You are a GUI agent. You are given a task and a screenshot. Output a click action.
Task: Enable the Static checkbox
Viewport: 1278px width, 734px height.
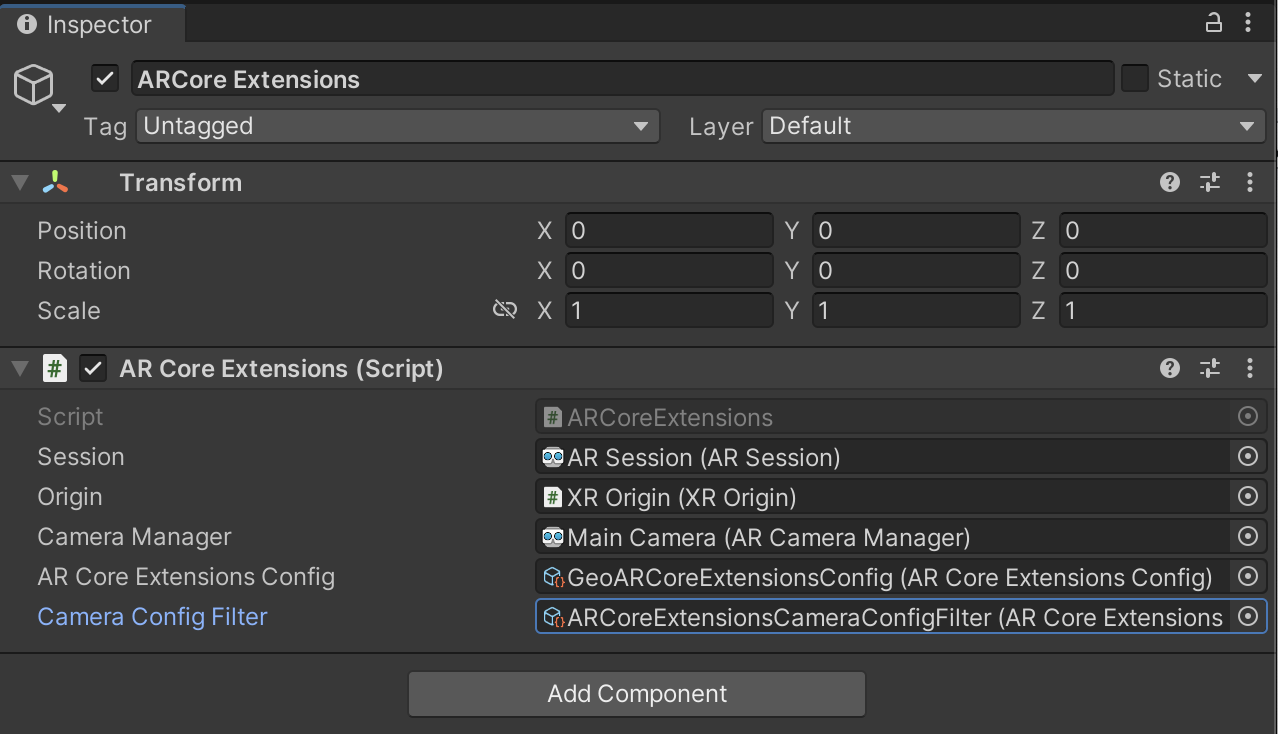[1134, 78]
